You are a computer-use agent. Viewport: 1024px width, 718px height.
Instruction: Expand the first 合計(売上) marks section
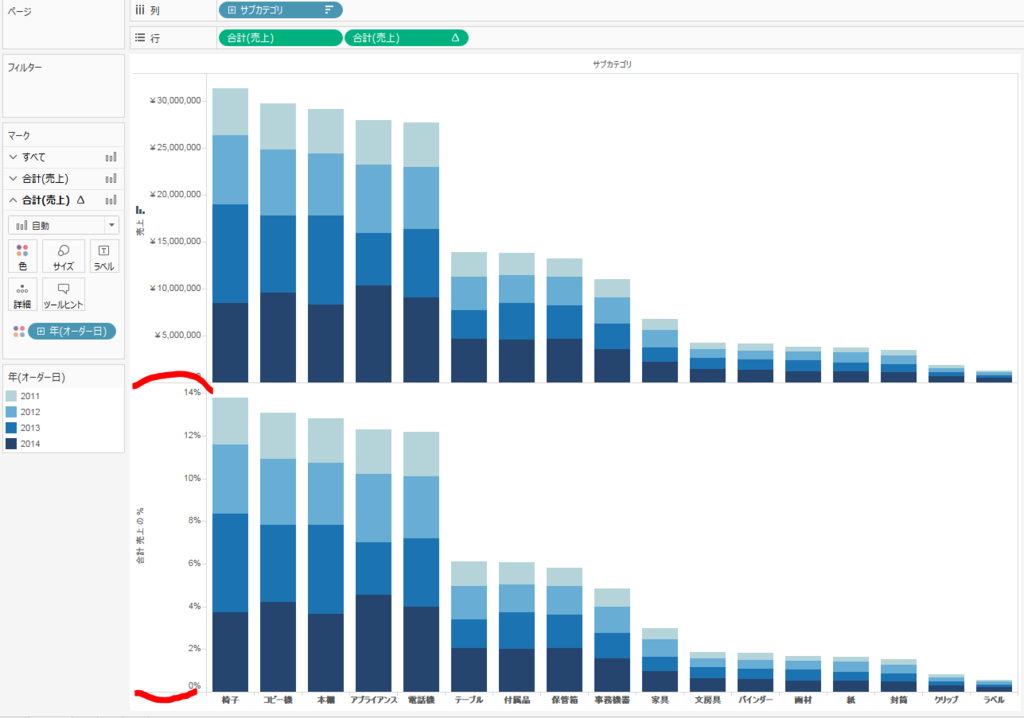[x=13, y=178]
